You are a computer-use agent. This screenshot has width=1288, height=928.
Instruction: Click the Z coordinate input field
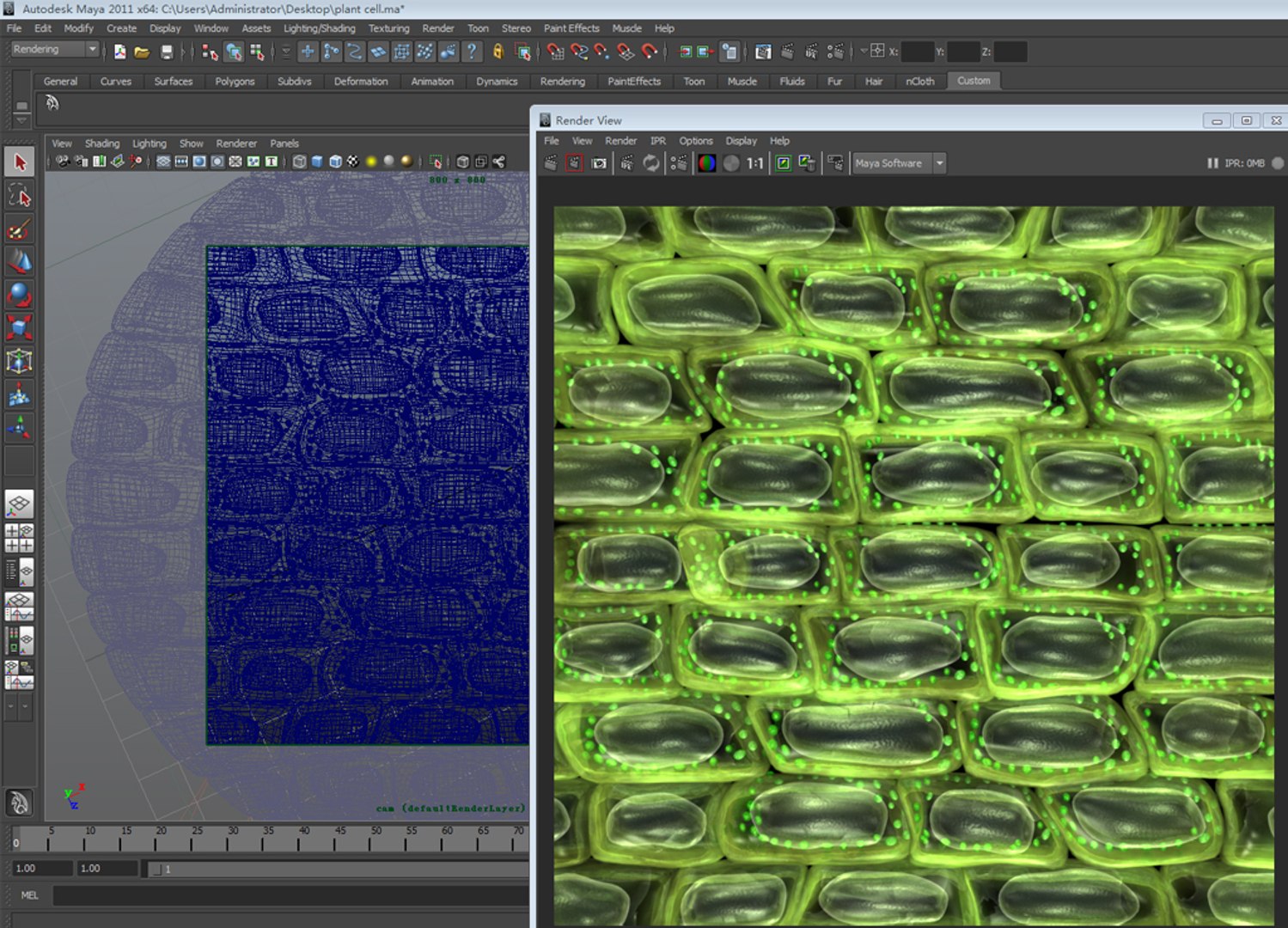[x=1010, y=52]
